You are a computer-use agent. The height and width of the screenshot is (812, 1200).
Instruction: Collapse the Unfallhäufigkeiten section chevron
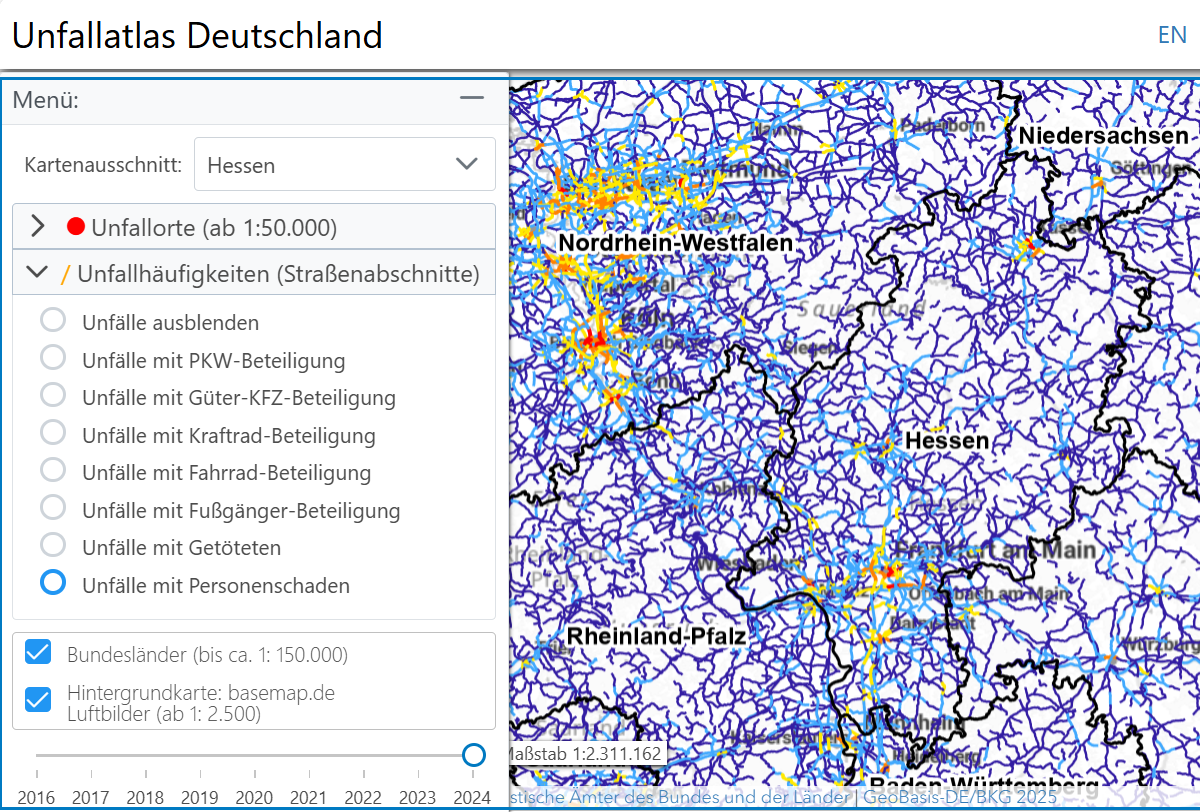click(x=38, y=272)
